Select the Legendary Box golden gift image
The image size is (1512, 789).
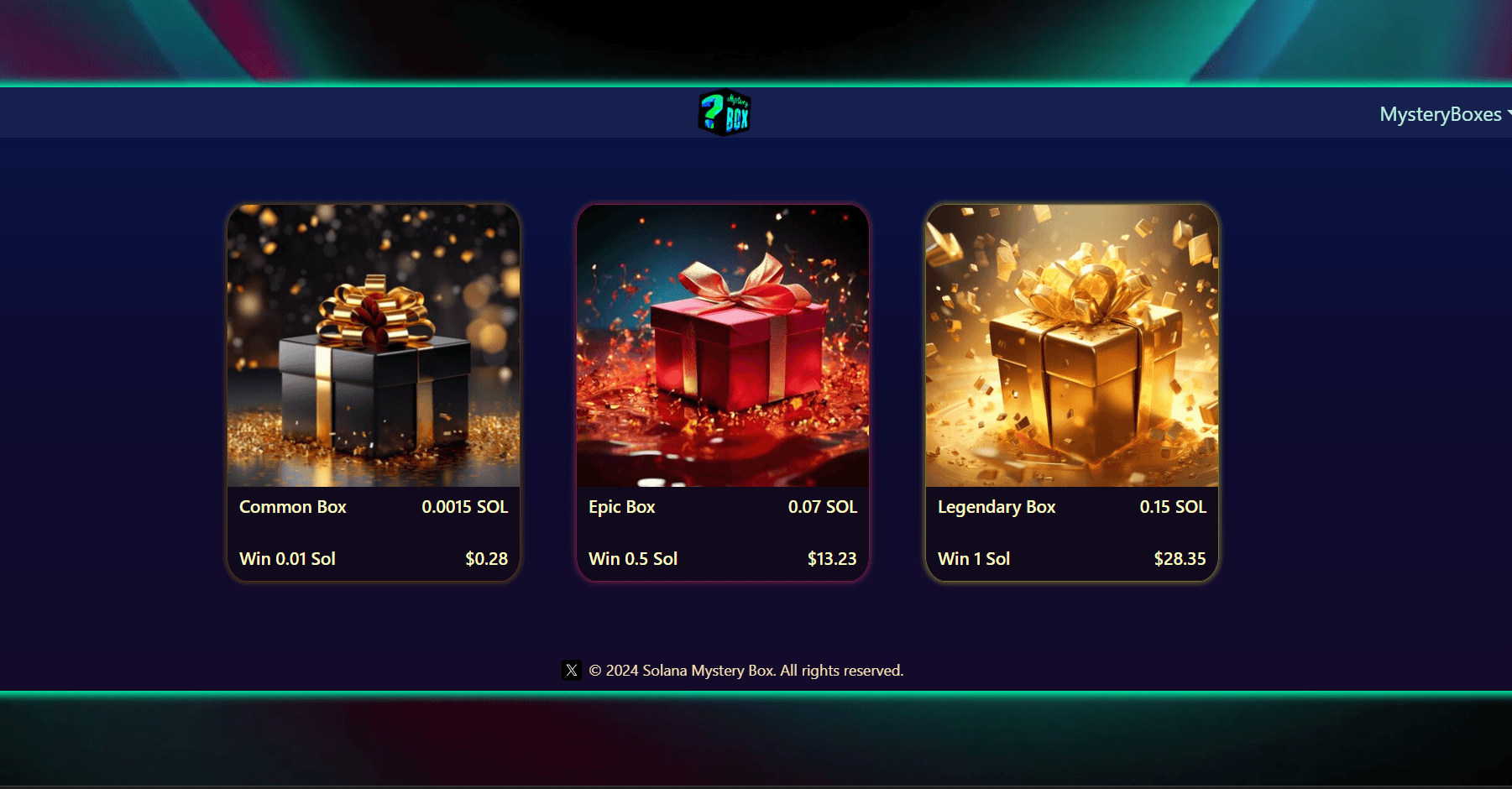(x=1072, y=346)
